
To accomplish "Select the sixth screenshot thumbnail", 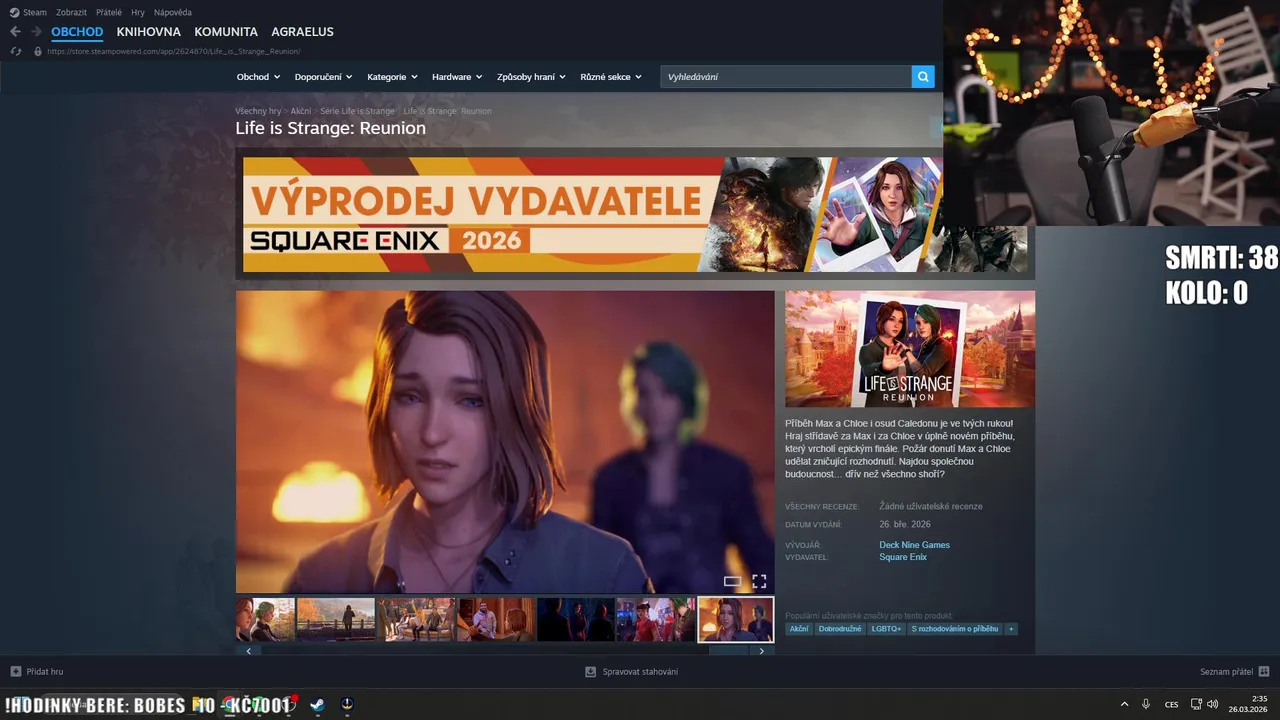I will 656,620.
